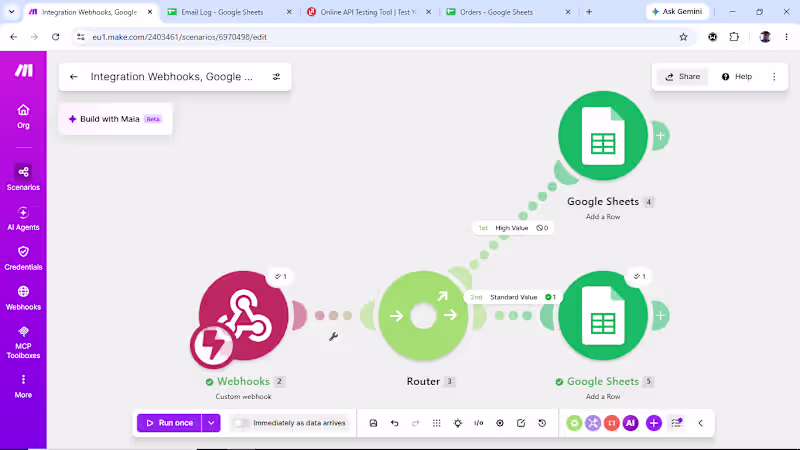Select the Webhooks custom webhook module
Image resolution: width=800 pixels, height=450 pixels.
pos(243,316)
